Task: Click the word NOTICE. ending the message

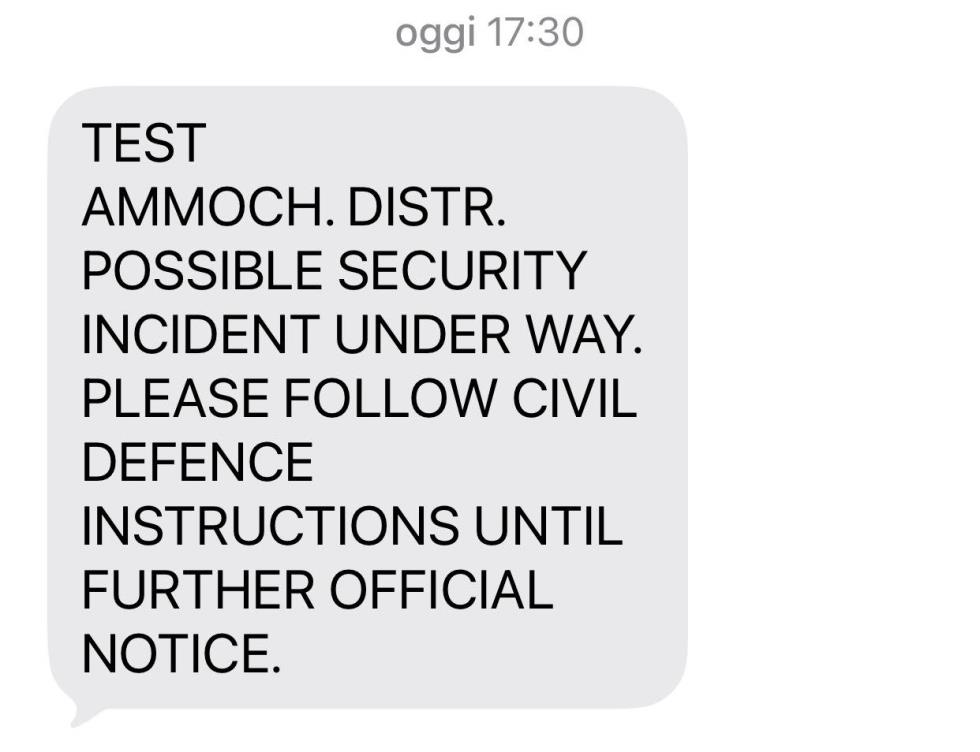Action: pos(176,655)
